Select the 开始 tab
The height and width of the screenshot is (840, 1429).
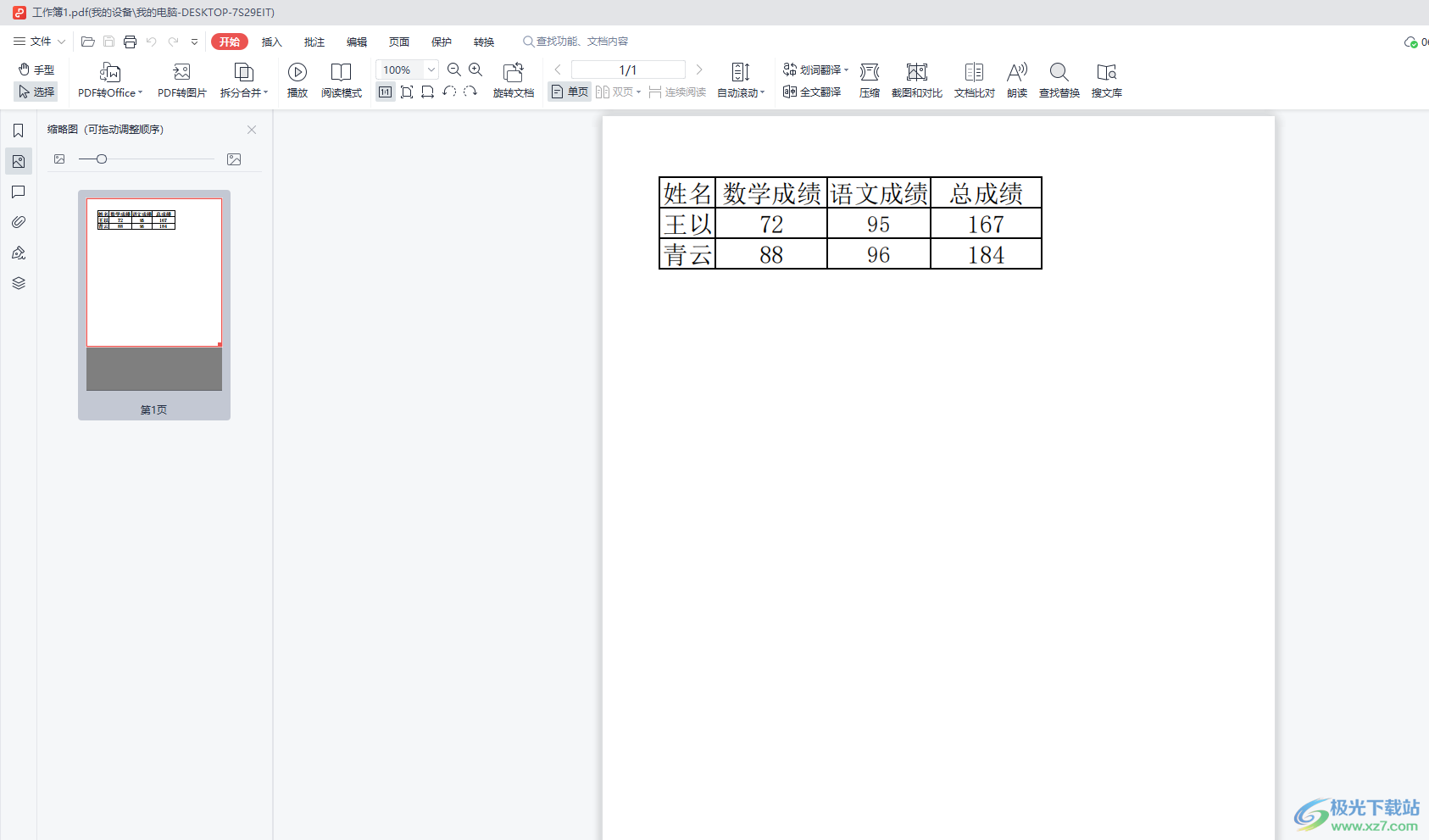click(230, 42)
